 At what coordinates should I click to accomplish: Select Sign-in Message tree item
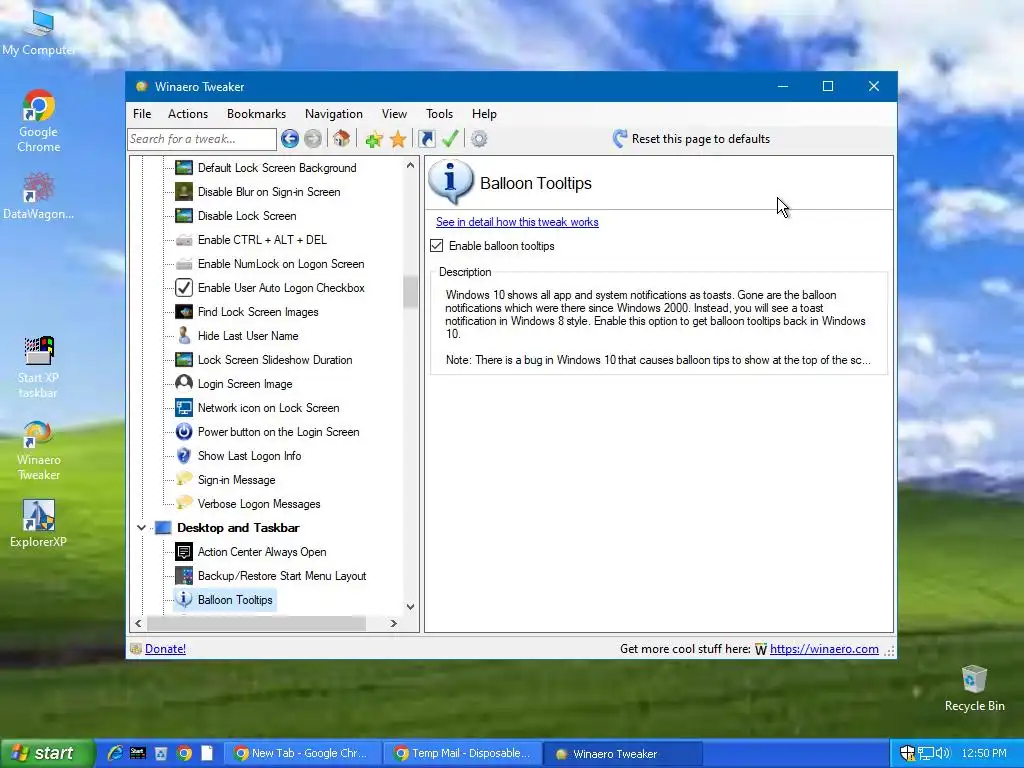coord(236,480)
